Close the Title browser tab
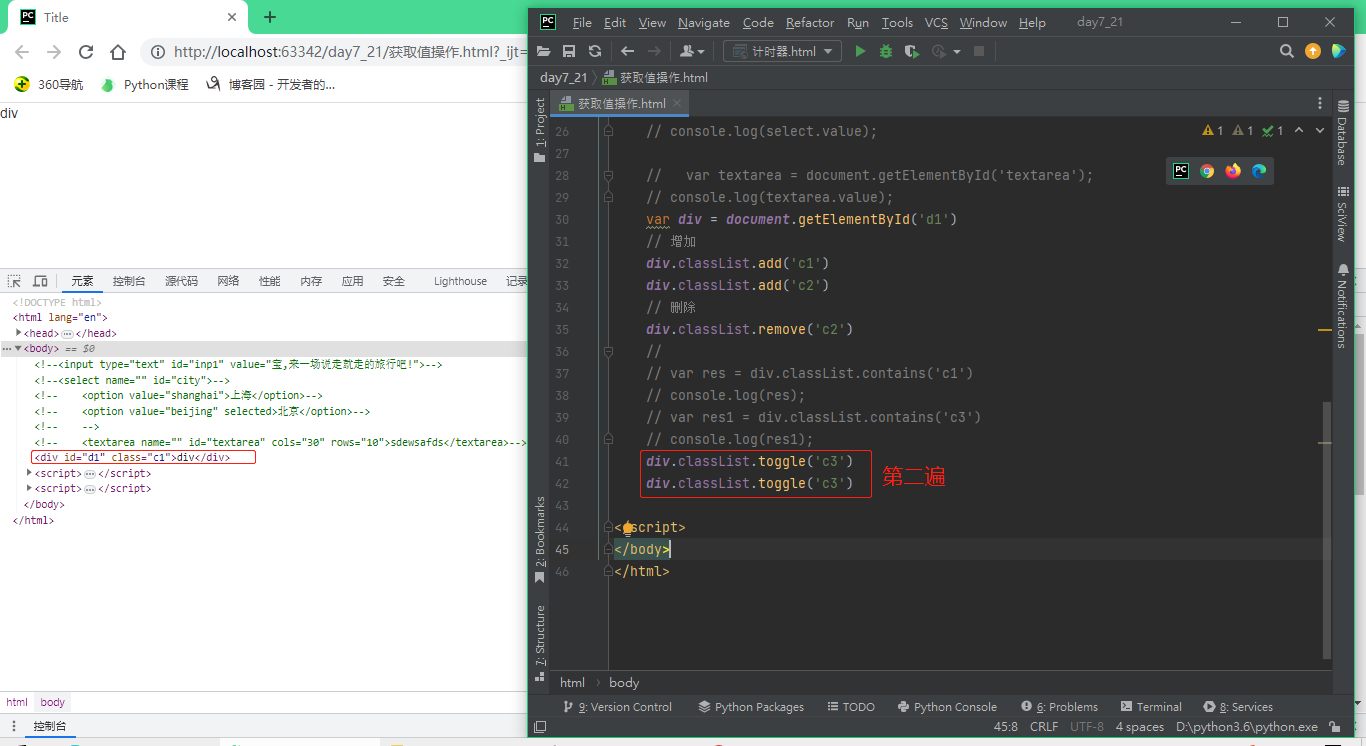 pos(233,17)
